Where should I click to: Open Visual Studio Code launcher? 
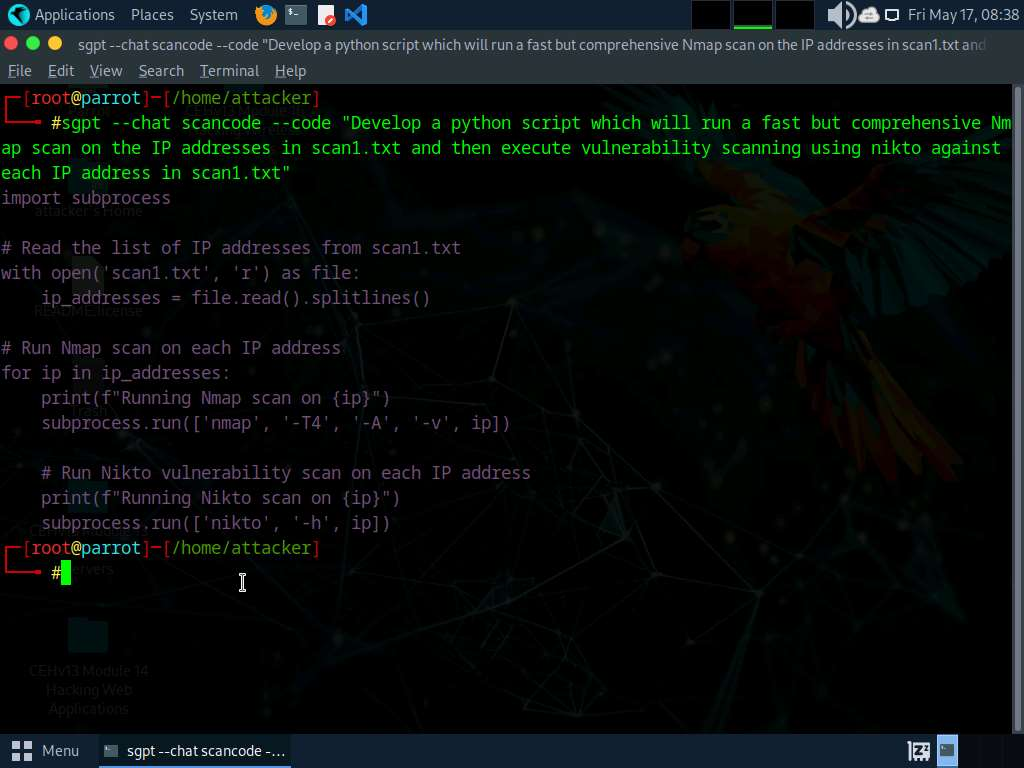tap(355, 15)
